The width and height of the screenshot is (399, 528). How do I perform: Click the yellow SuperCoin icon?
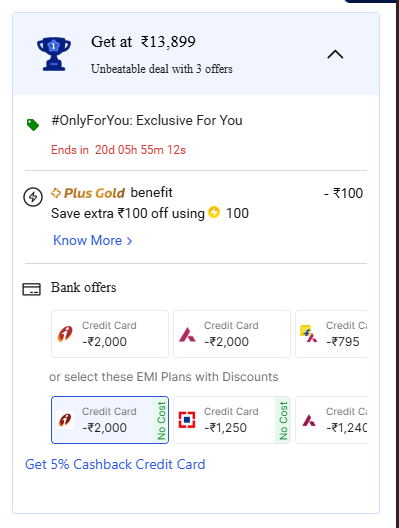point(214,212)
